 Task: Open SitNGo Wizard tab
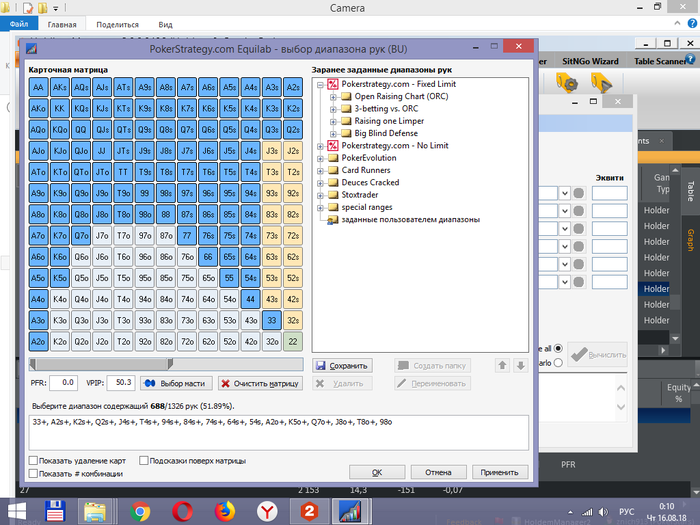point(590,61)
